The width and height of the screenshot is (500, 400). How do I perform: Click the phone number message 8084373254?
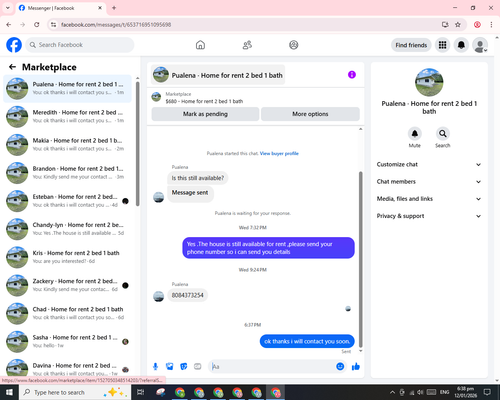point(187,295)
